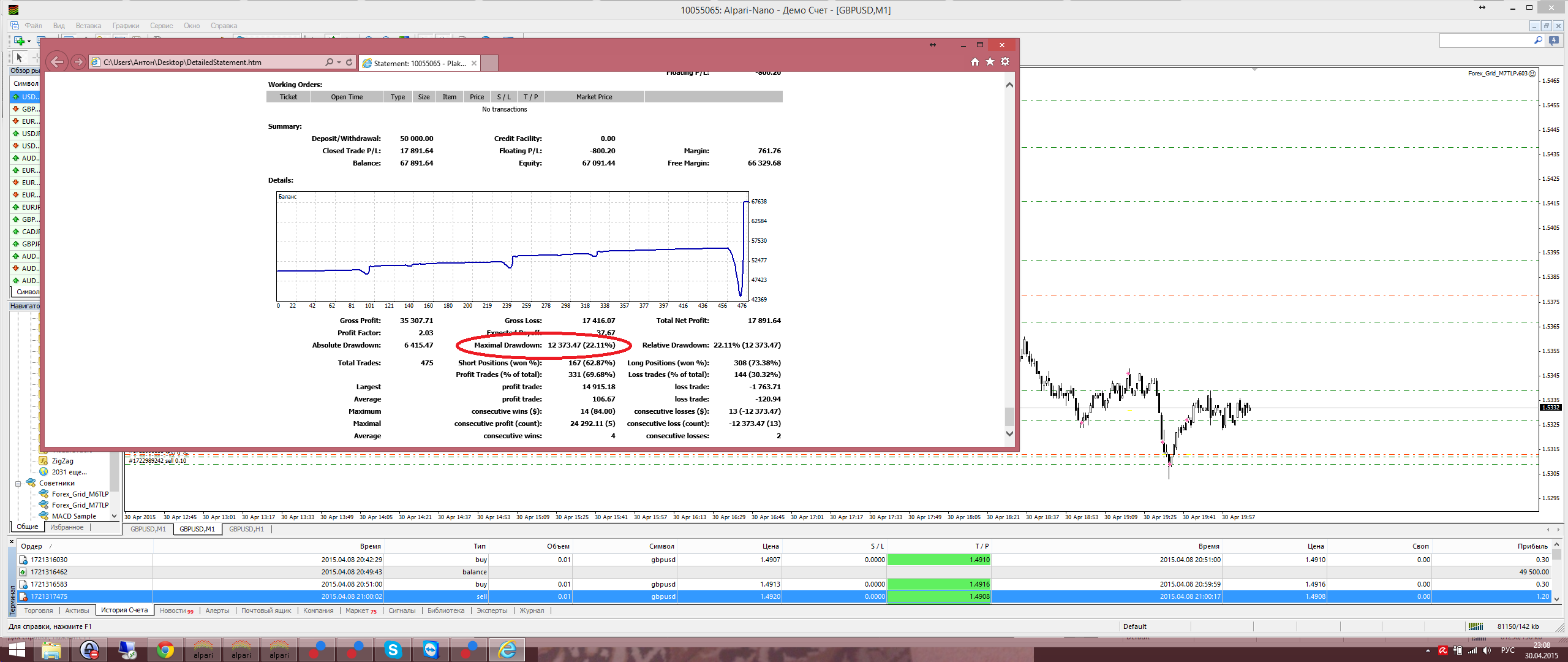Select order 1721316030 row

click(784, 560)
